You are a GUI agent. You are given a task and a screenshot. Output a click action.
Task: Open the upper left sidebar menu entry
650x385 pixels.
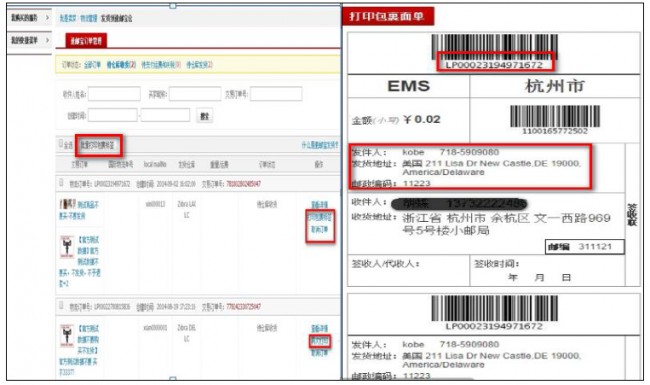point(24,18)
